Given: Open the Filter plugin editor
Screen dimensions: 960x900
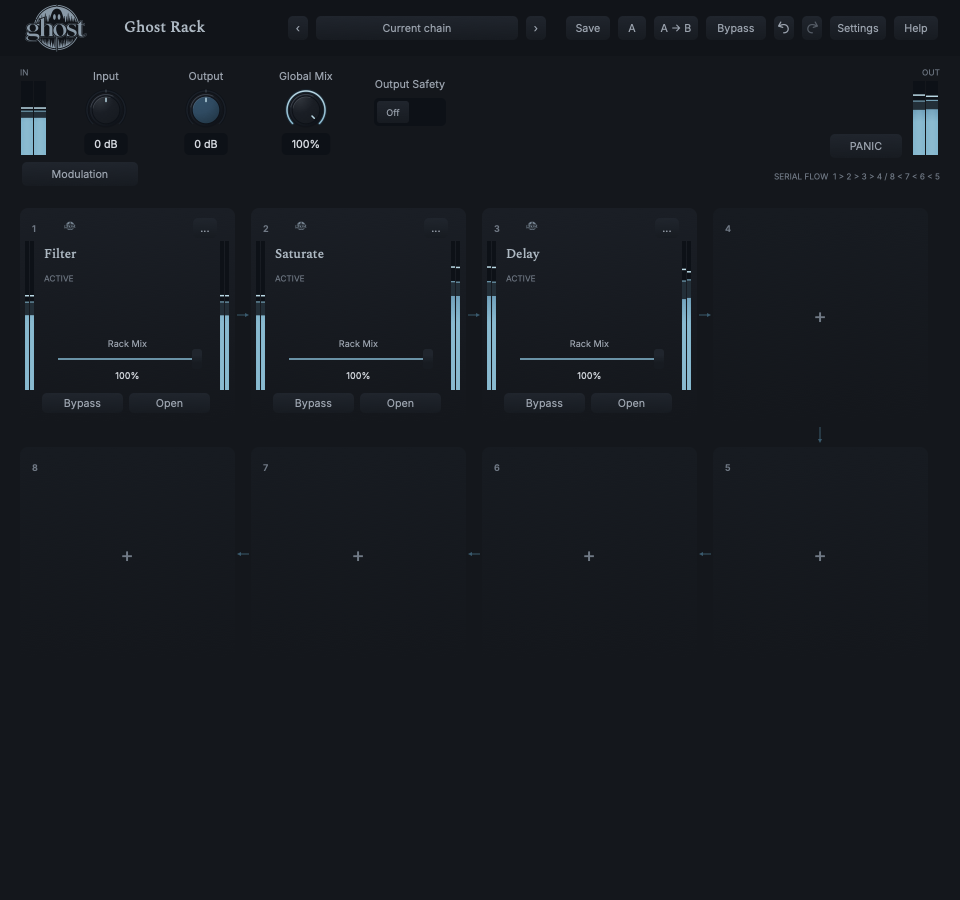Looking at the screenshot, I should [169, 403].
